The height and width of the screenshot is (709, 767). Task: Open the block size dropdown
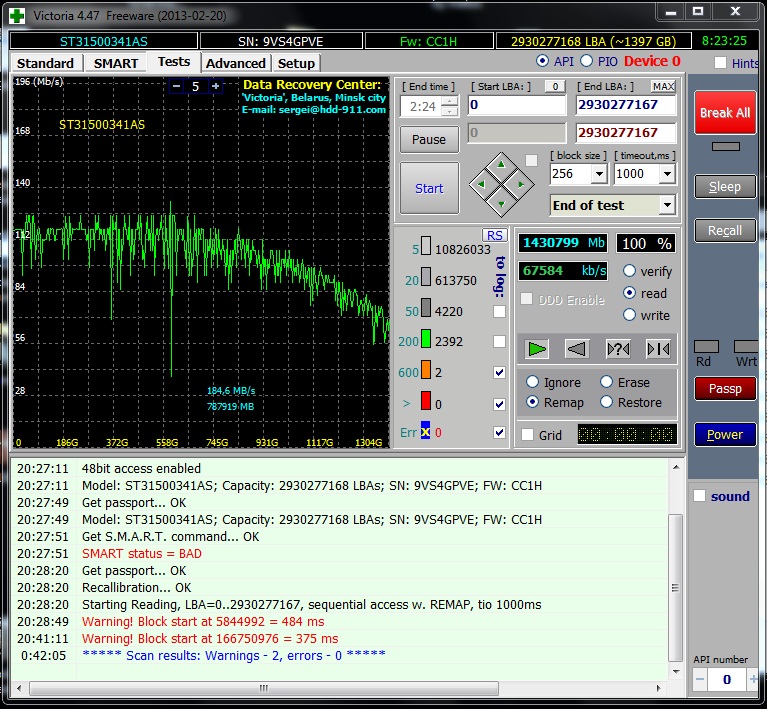click(599, 174)
